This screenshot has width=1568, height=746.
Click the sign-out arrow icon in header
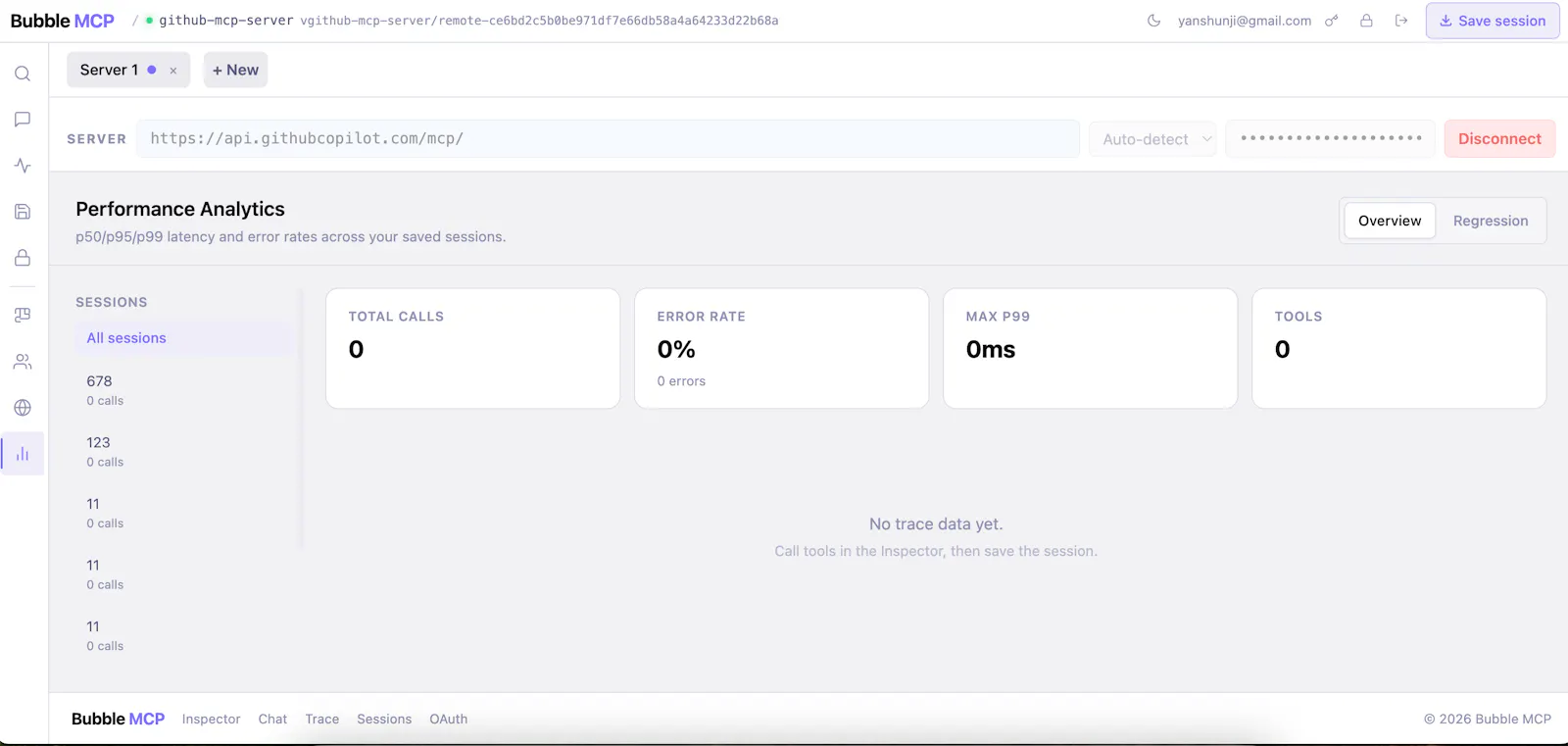(x=1401, y=21)
